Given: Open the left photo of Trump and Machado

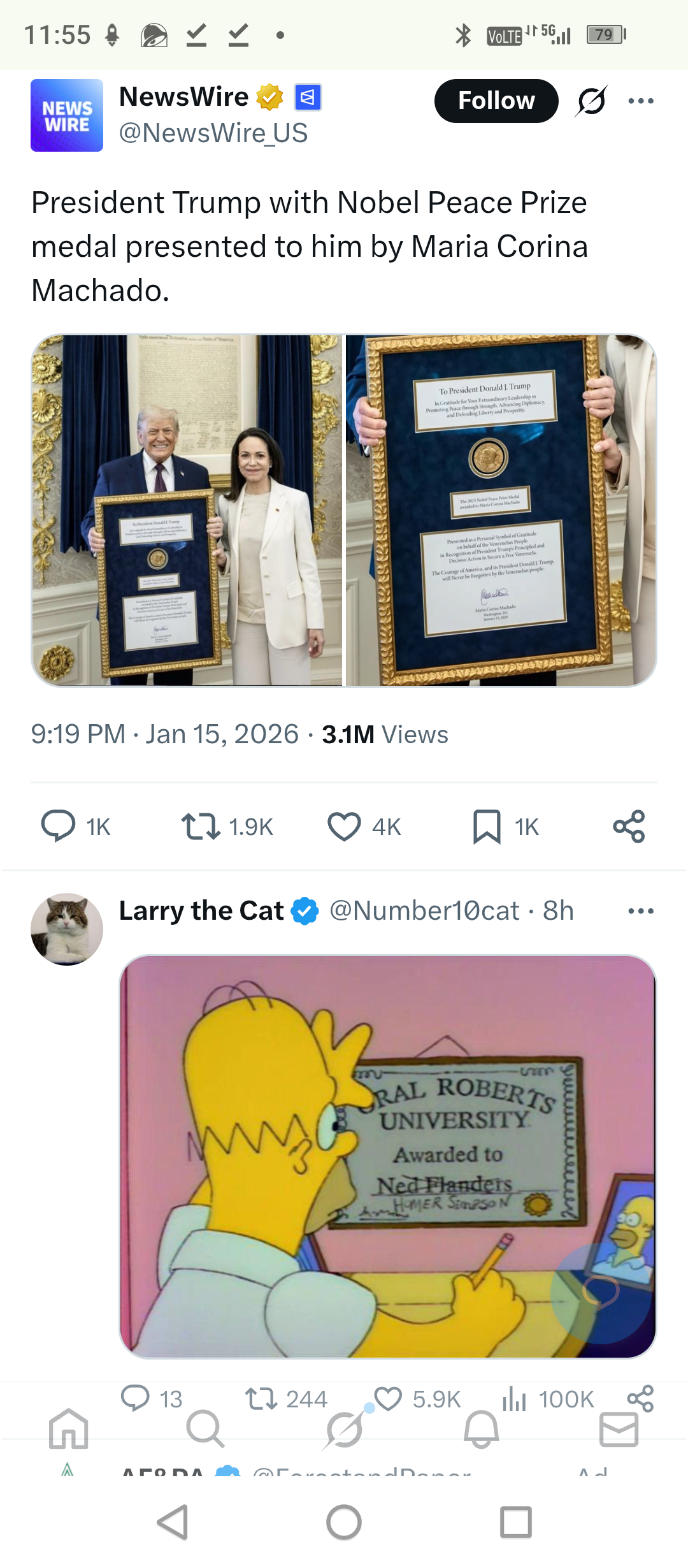Looking at the screenshot, I should 187,511.
